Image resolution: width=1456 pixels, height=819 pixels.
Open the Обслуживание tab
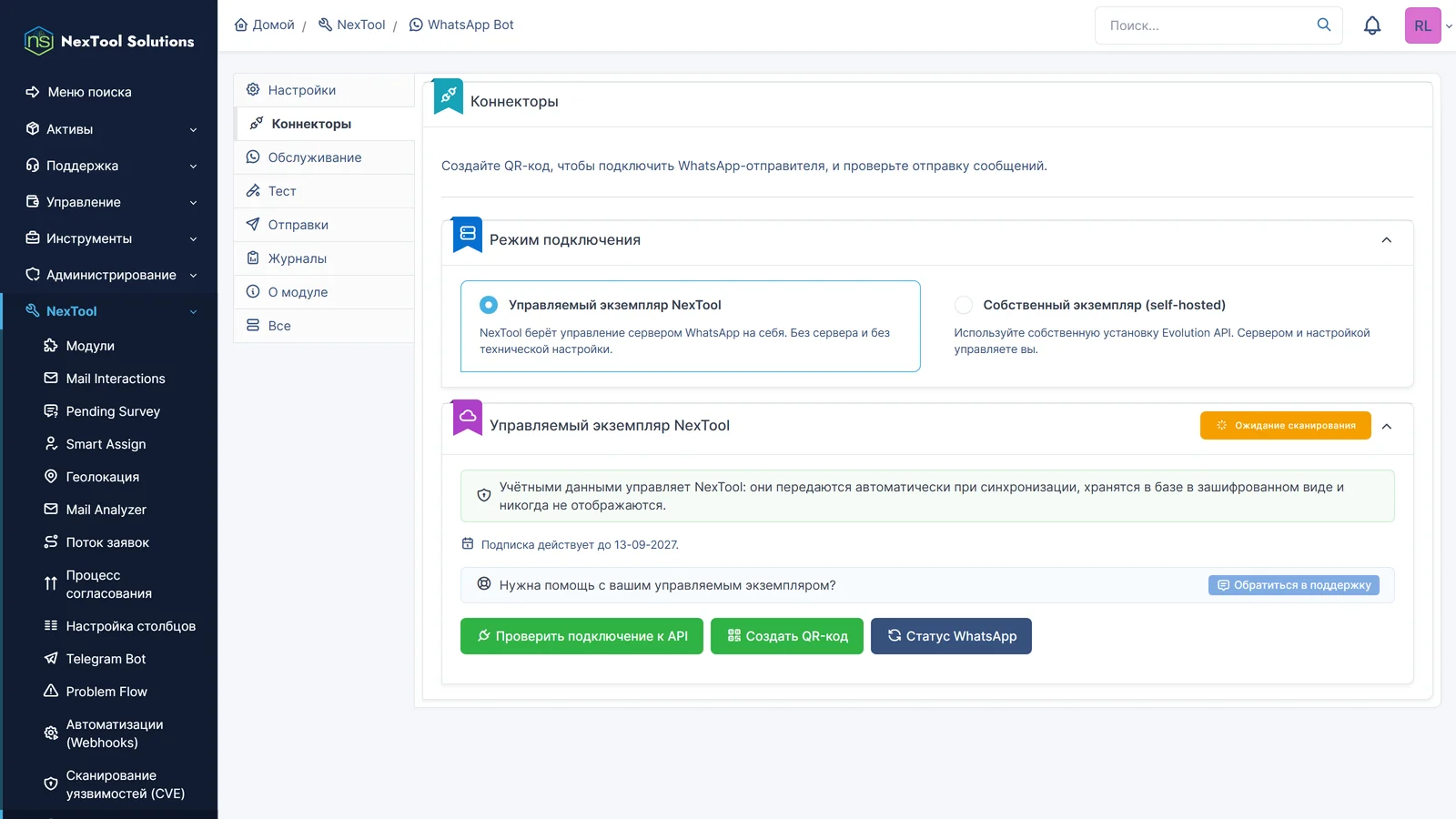[x=324, y=157]
